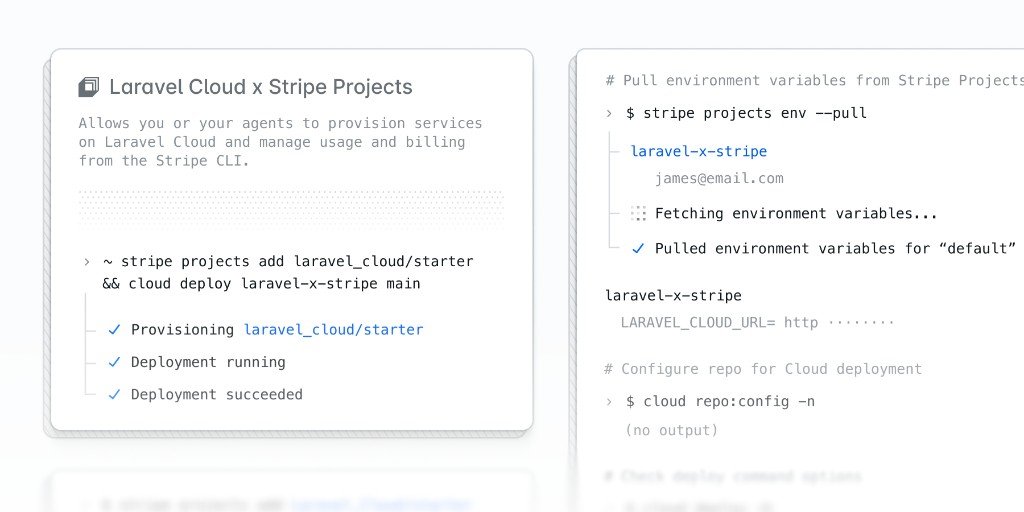The width and height of the screenshot is (1024, 512).
Task: Click checkmark next to Deployment succeeded
Action: tap(114, 394)
